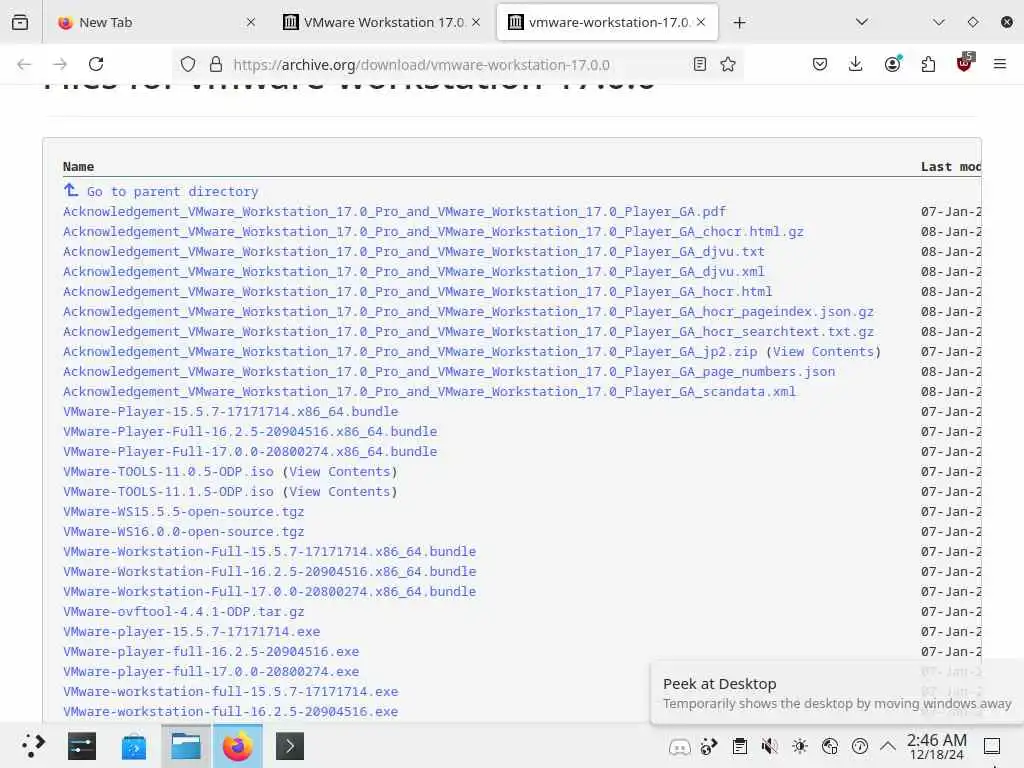Download VMware-player-15.5.7-17171714.exe
This screenshot has height=768, width=1024.
tap(191, 632)
